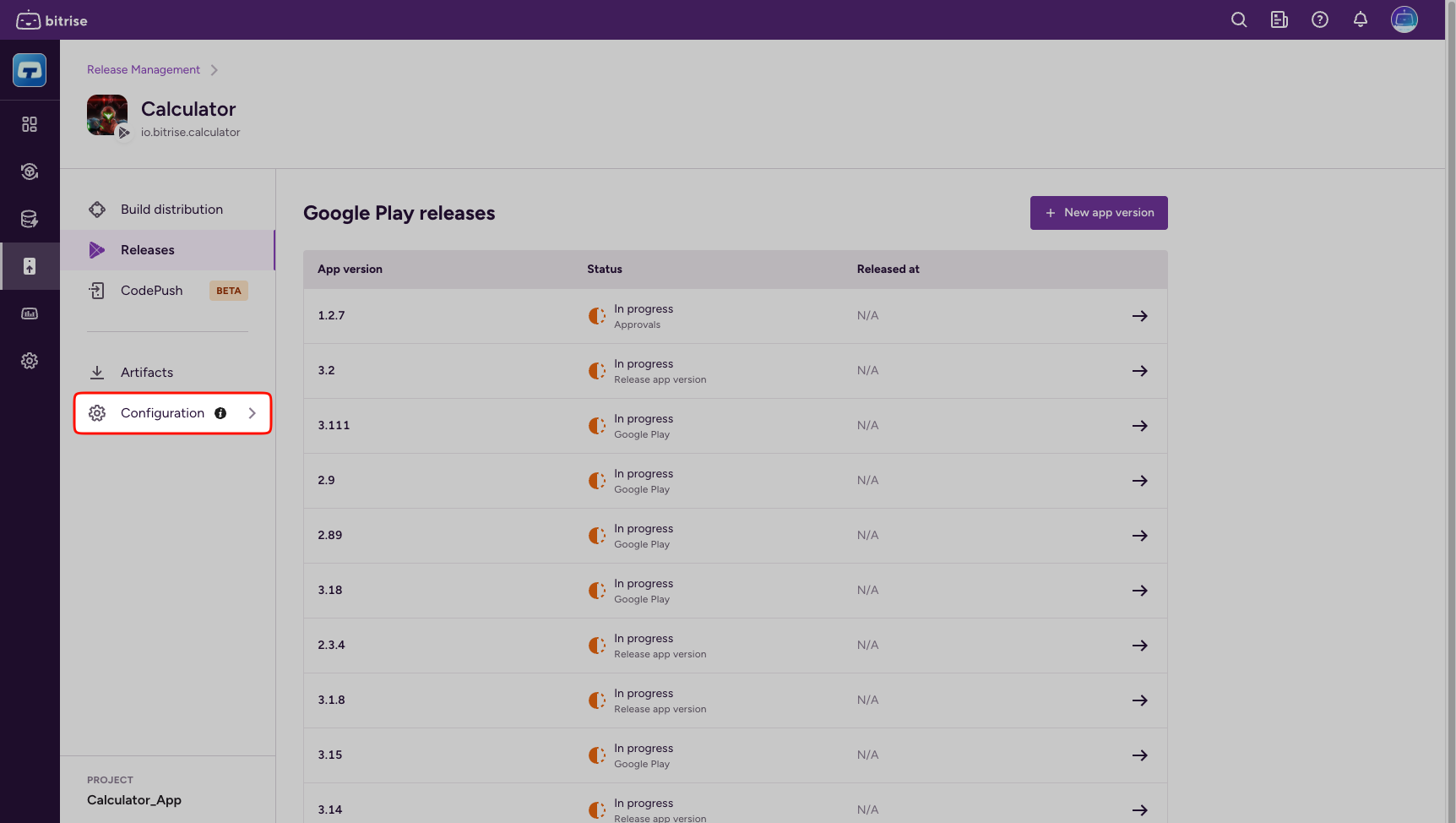Open the notifications bell icon

coord(1360,19)
